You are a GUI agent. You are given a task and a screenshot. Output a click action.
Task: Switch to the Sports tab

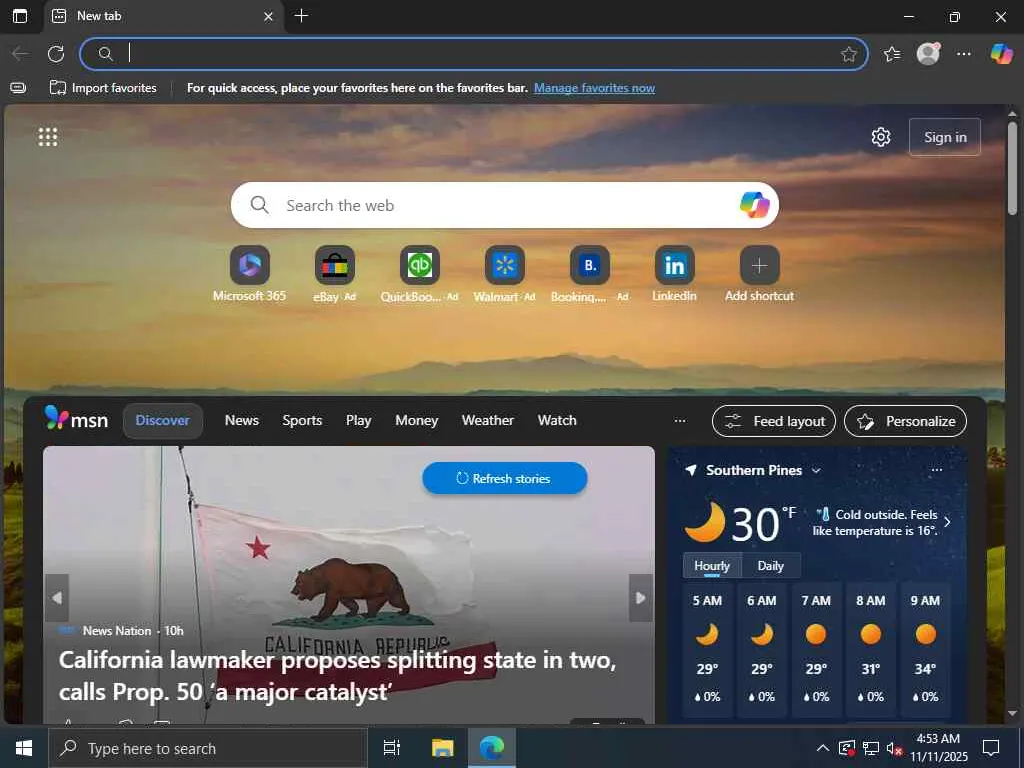point(302,421)
